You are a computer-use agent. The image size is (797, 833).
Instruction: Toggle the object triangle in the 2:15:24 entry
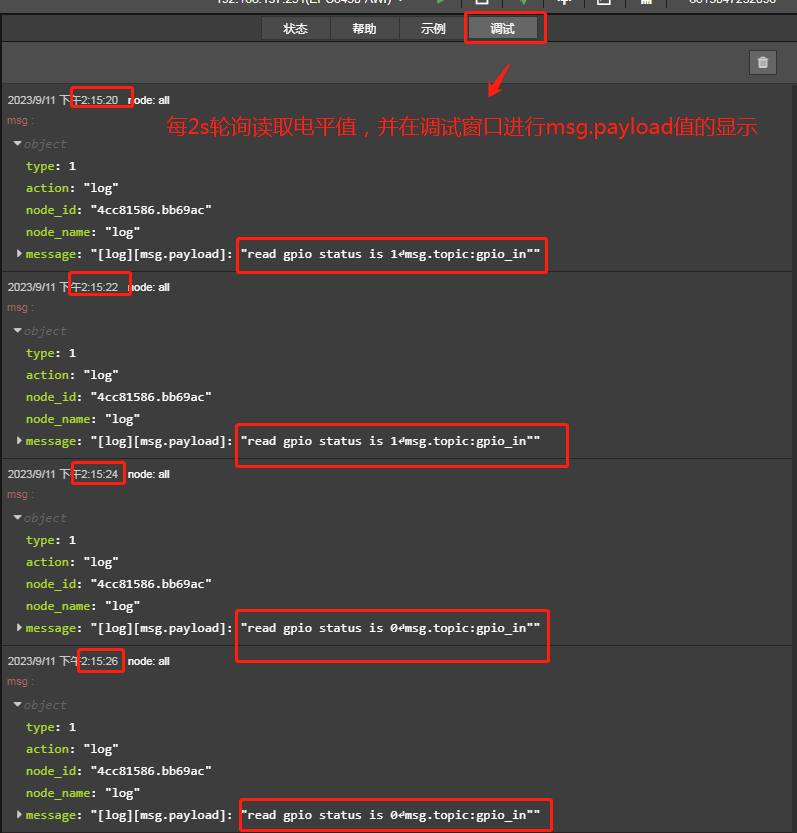pos(18,518)
